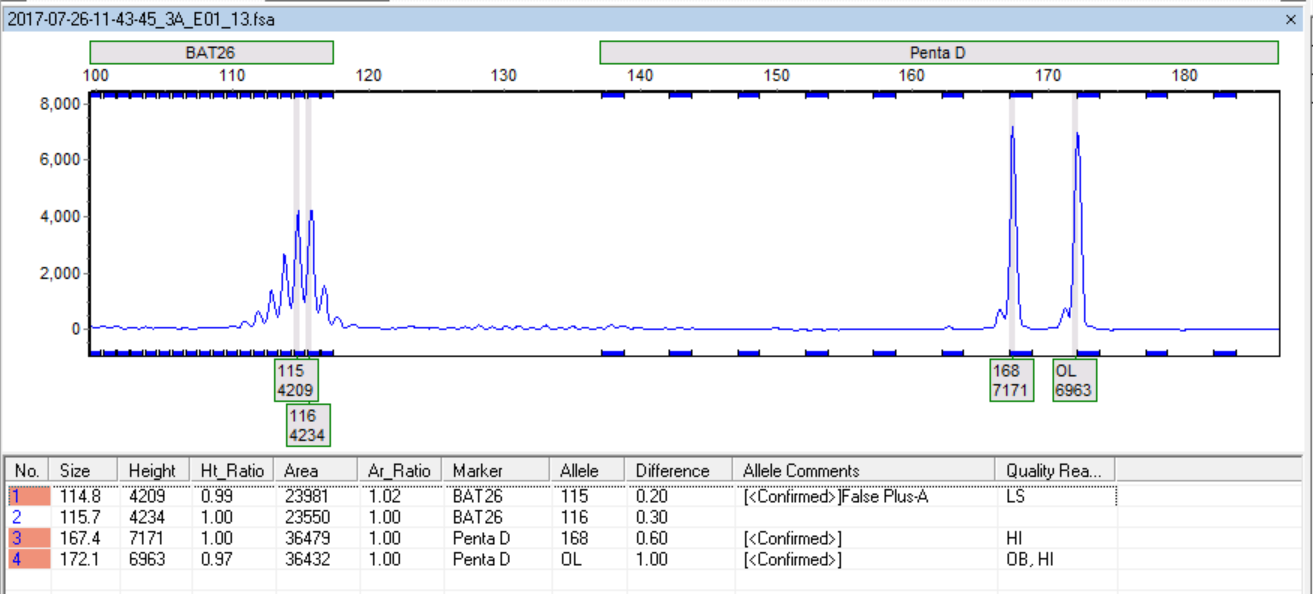The height and width of the screenshot is (594, 1313).
Task: Click the Ht_Ratio column header
Action: (x=232, y=470)
